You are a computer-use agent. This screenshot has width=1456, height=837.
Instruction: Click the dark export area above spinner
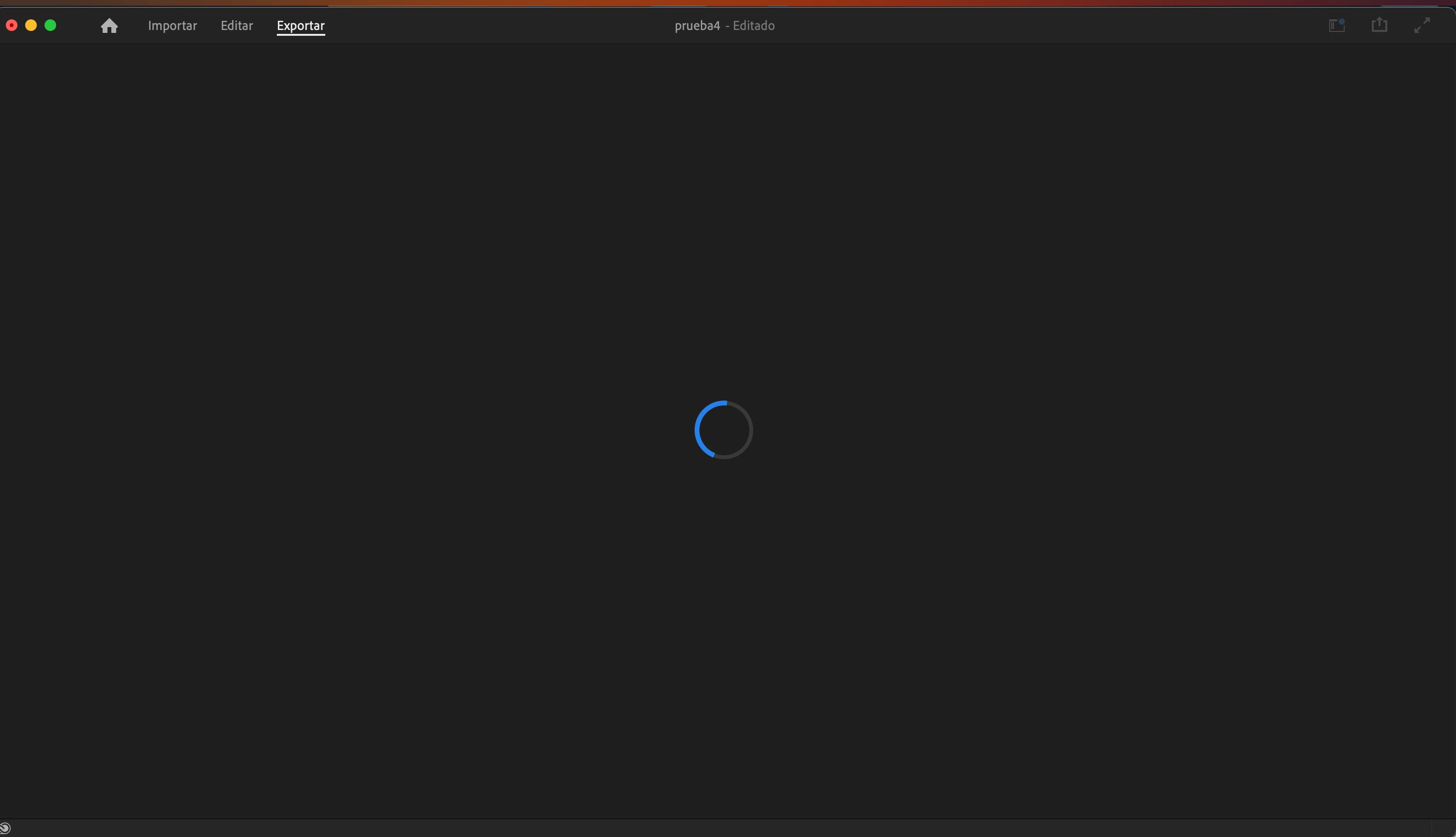pos(723,230)
